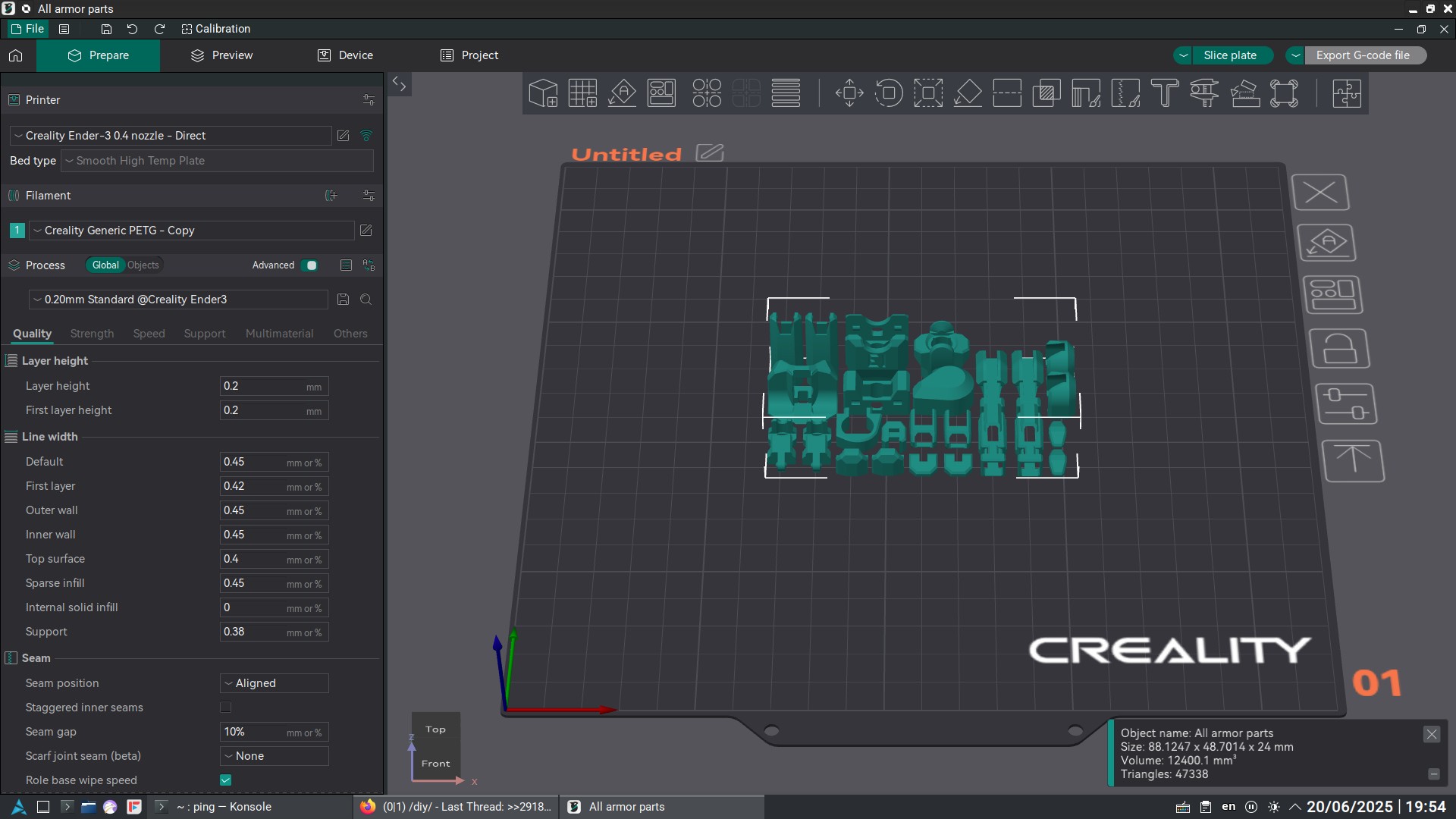
Task: Select the Scale tool
Action: [928, 93]
